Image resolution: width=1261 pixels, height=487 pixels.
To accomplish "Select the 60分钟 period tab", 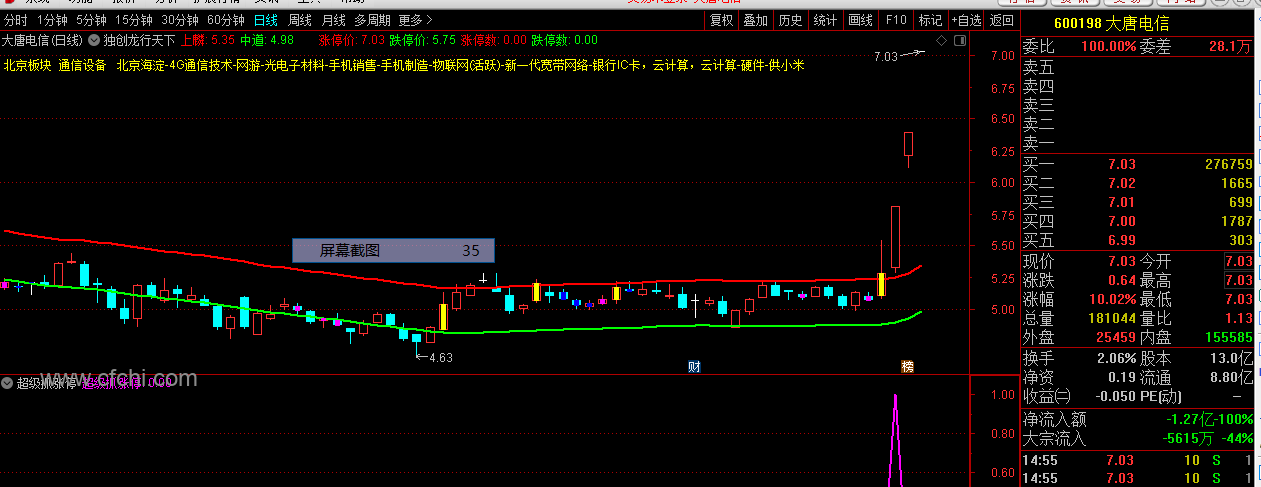I will 226,20.
